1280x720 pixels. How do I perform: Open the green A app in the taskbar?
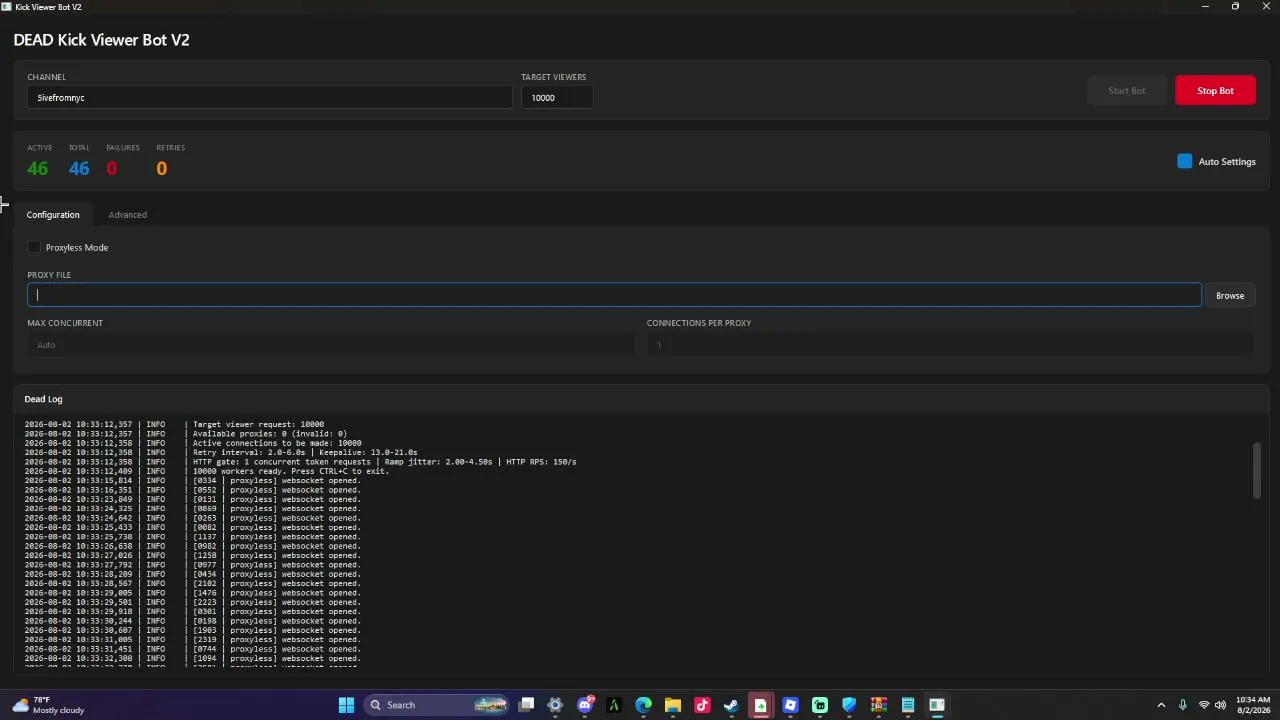(614, 705)
